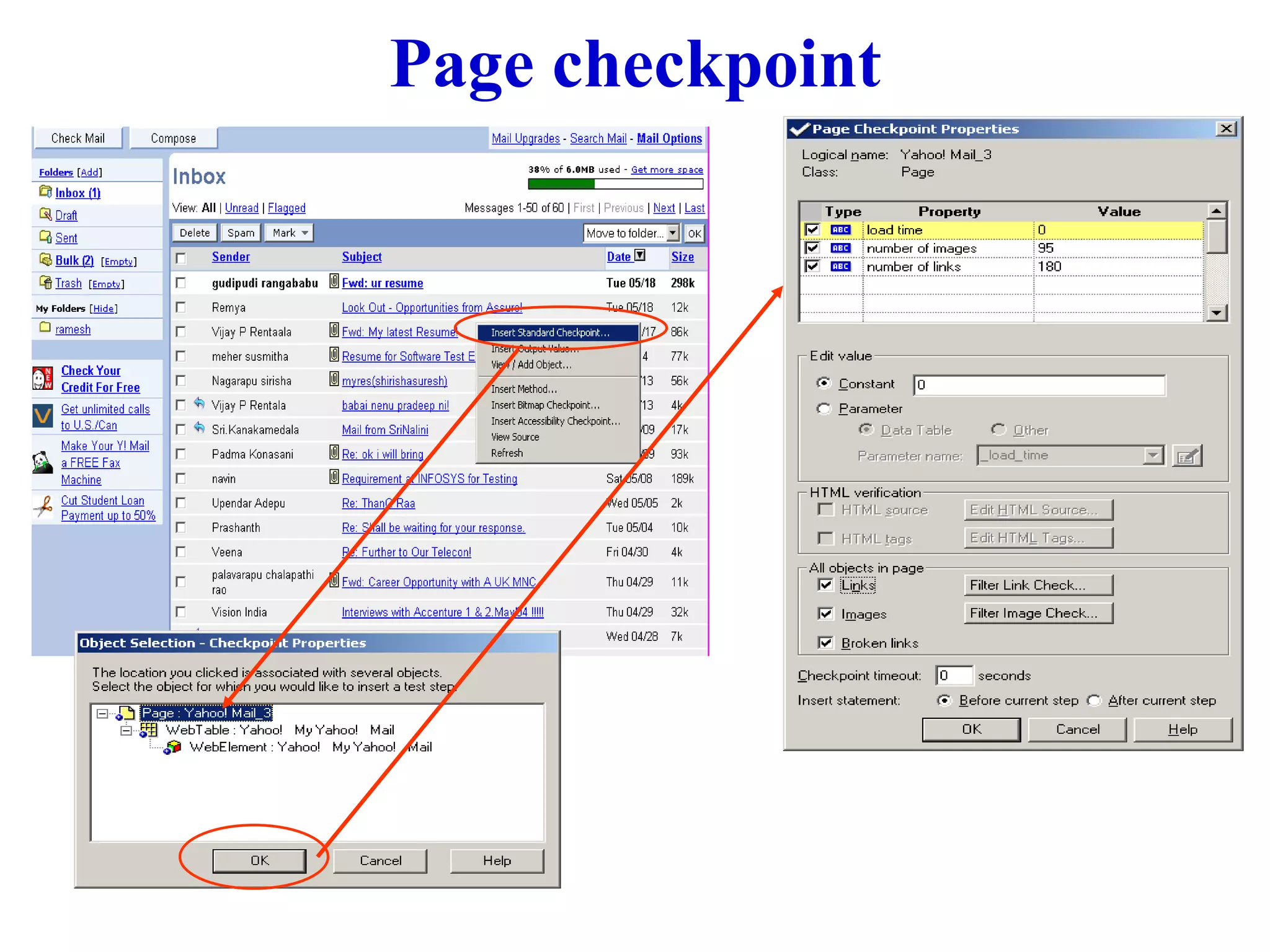Viewport: 1270px width, 952px height.
Task: Collapse the Page : Yahoo! Mail_3 tree node
Action: point(102,714)
